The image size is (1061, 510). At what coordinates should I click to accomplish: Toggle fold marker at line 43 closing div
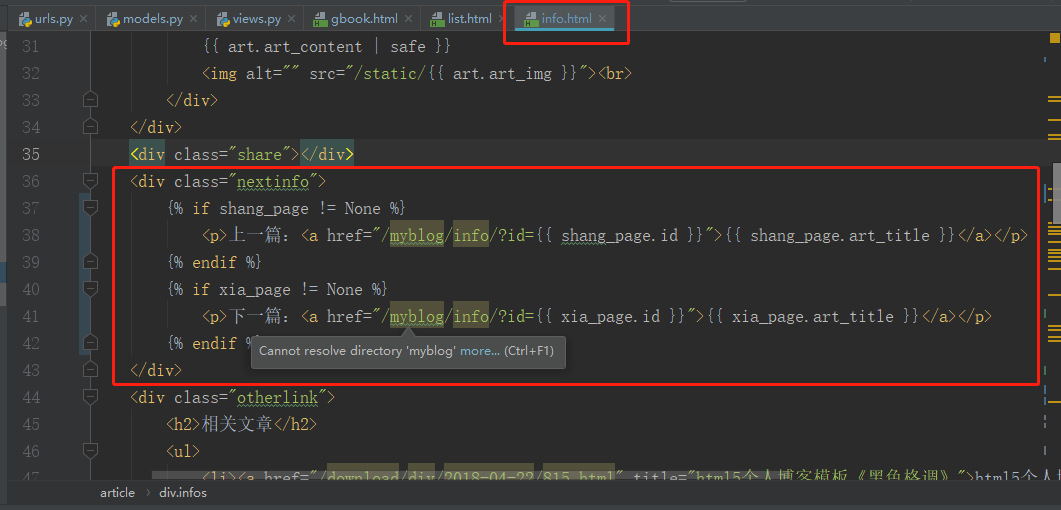90,370
